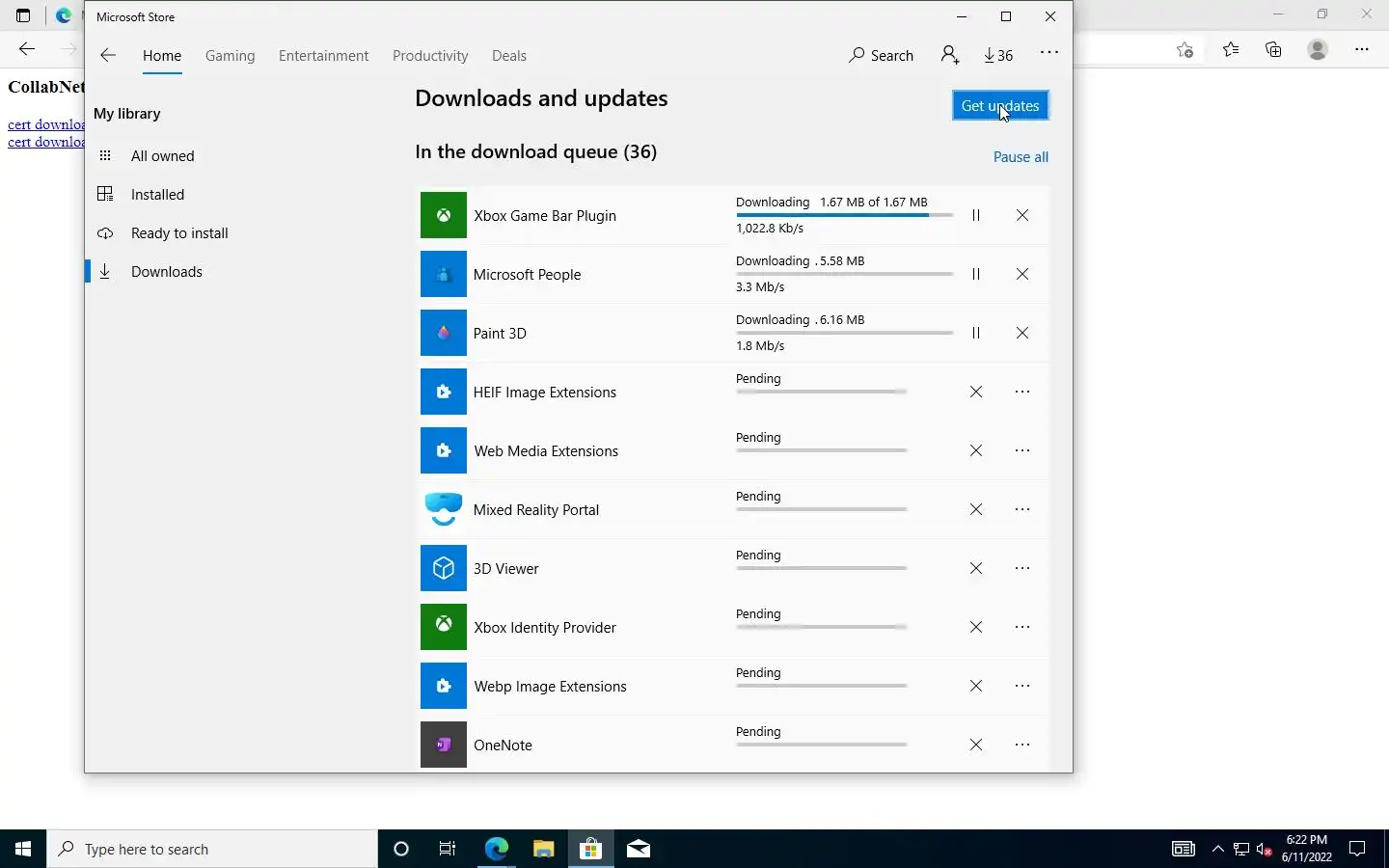1389x868 pixels.
Task: Open File Explorer from the taskbar
Action: pyautogui.click(x=543, y=850)
